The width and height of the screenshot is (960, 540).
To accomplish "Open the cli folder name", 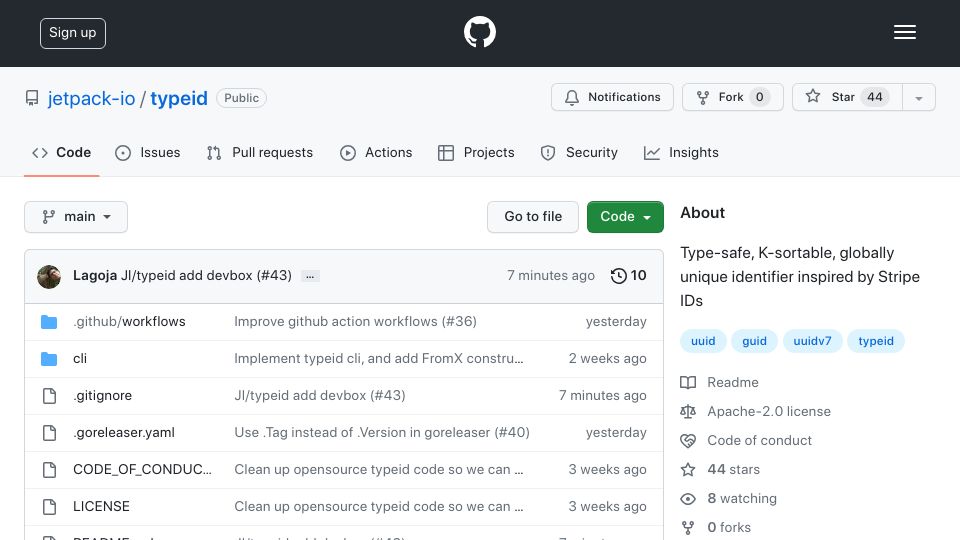I will pos(80,359).
